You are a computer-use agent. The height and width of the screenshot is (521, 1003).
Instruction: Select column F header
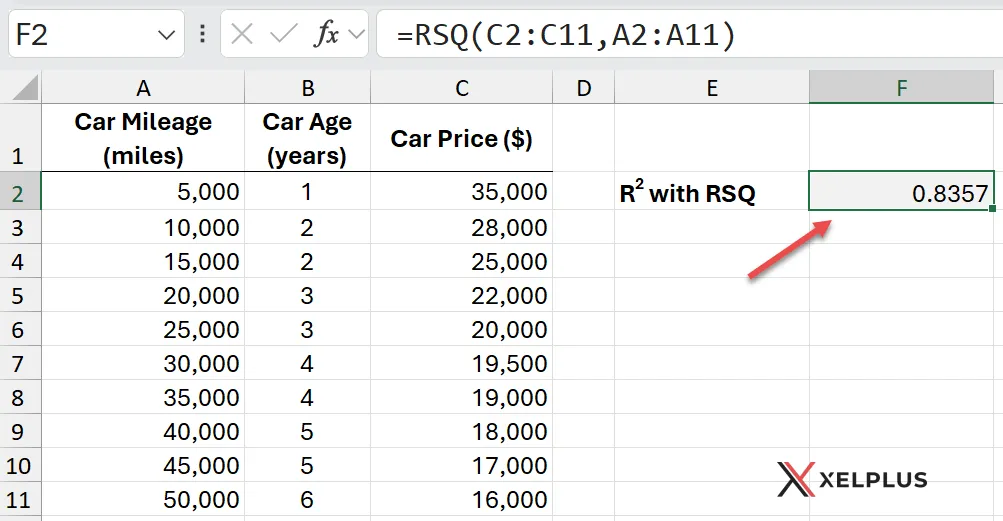[x=901, y=88]
